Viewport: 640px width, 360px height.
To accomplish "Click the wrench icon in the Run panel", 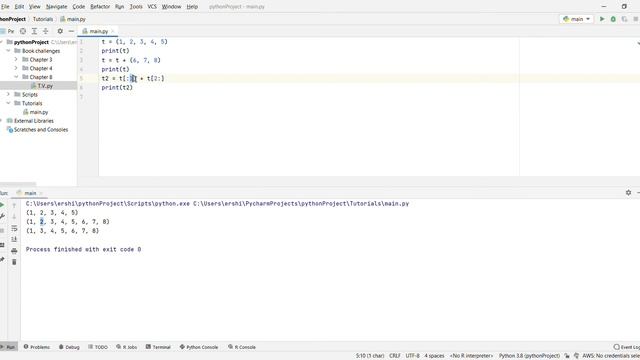I will point(2,216).
